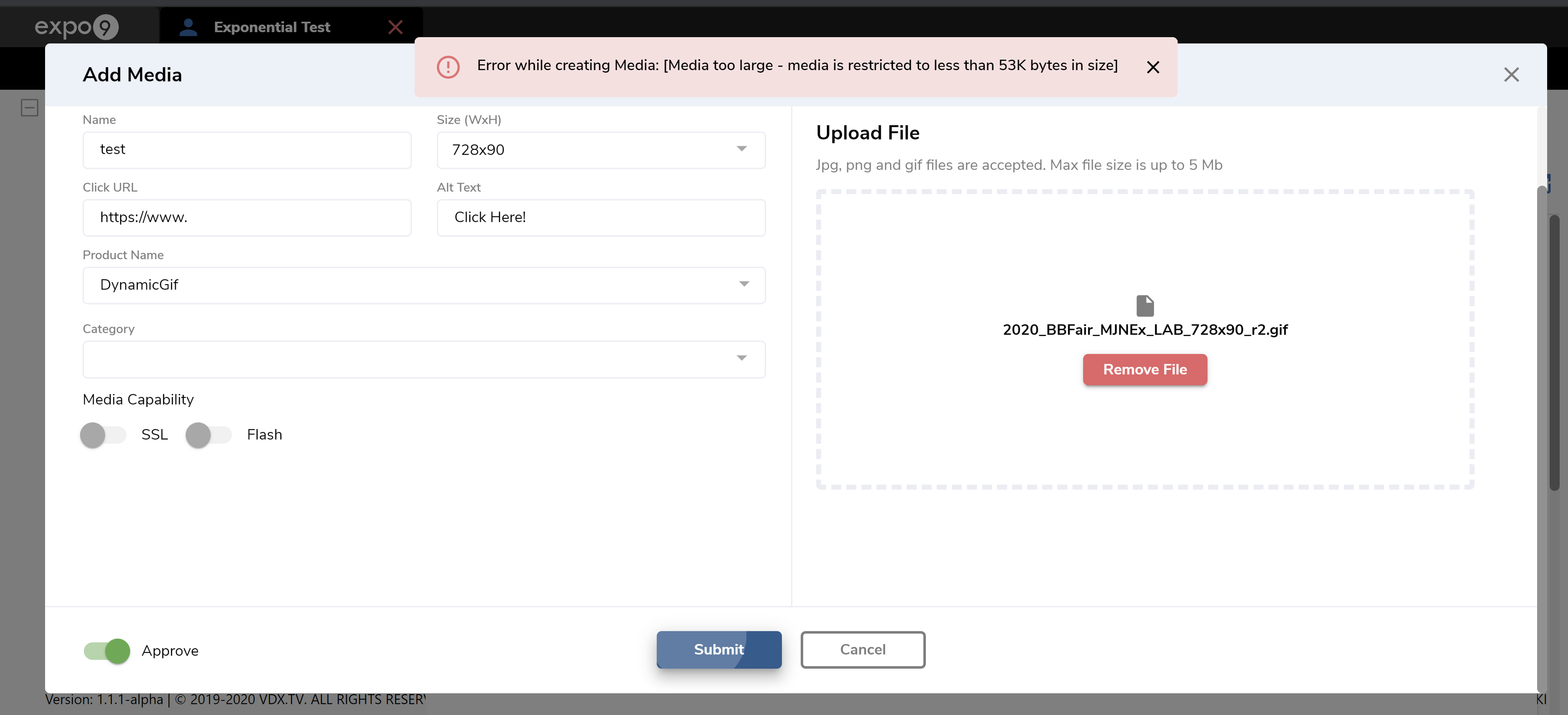This screenshot has width=1568, height=715.
Task: Click the expo9 logo
Action: click(x=76, y=27)
